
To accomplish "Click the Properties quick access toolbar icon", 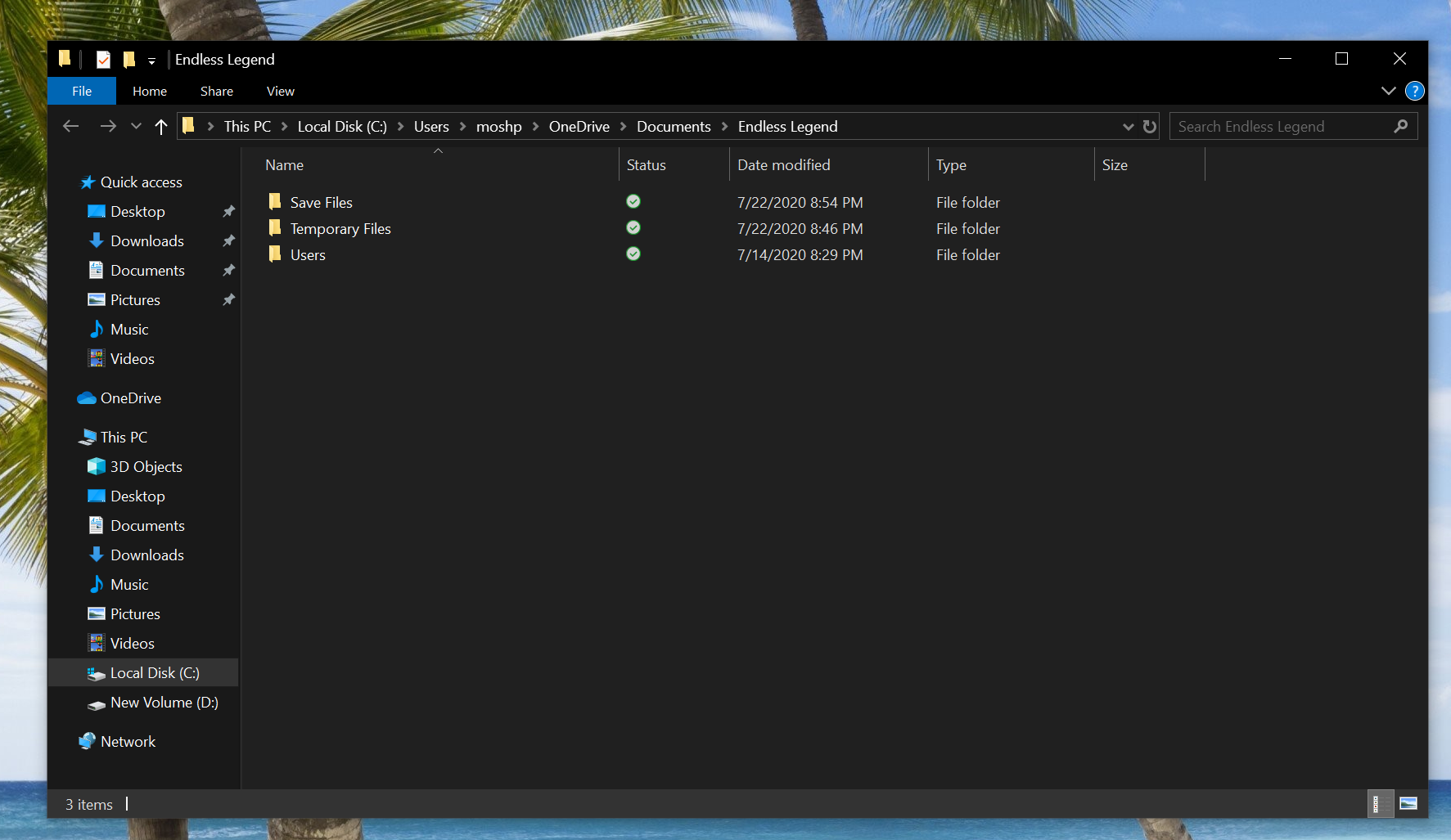I will click(103, 60).
